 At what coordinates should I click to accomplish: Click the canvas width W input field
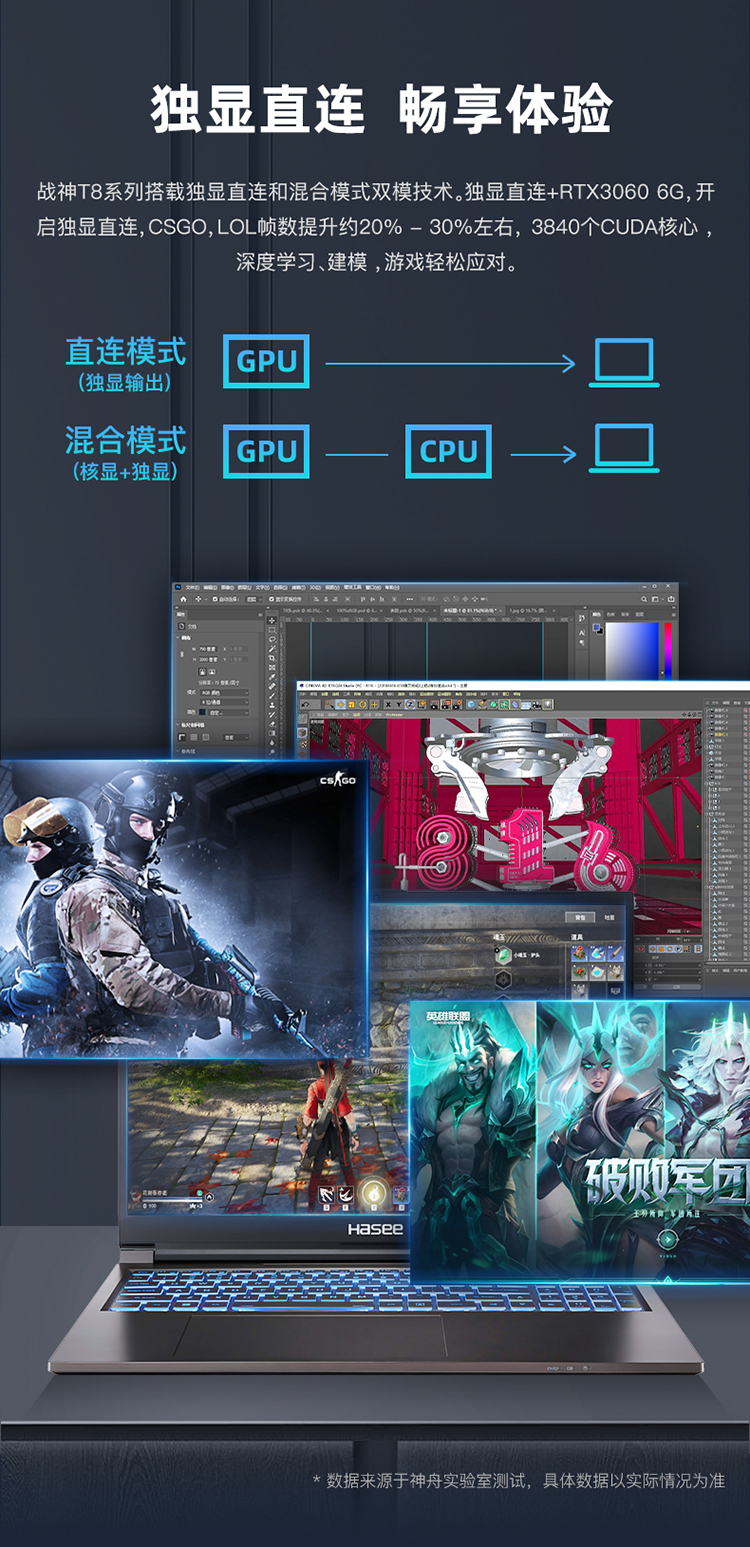(208, 649)
